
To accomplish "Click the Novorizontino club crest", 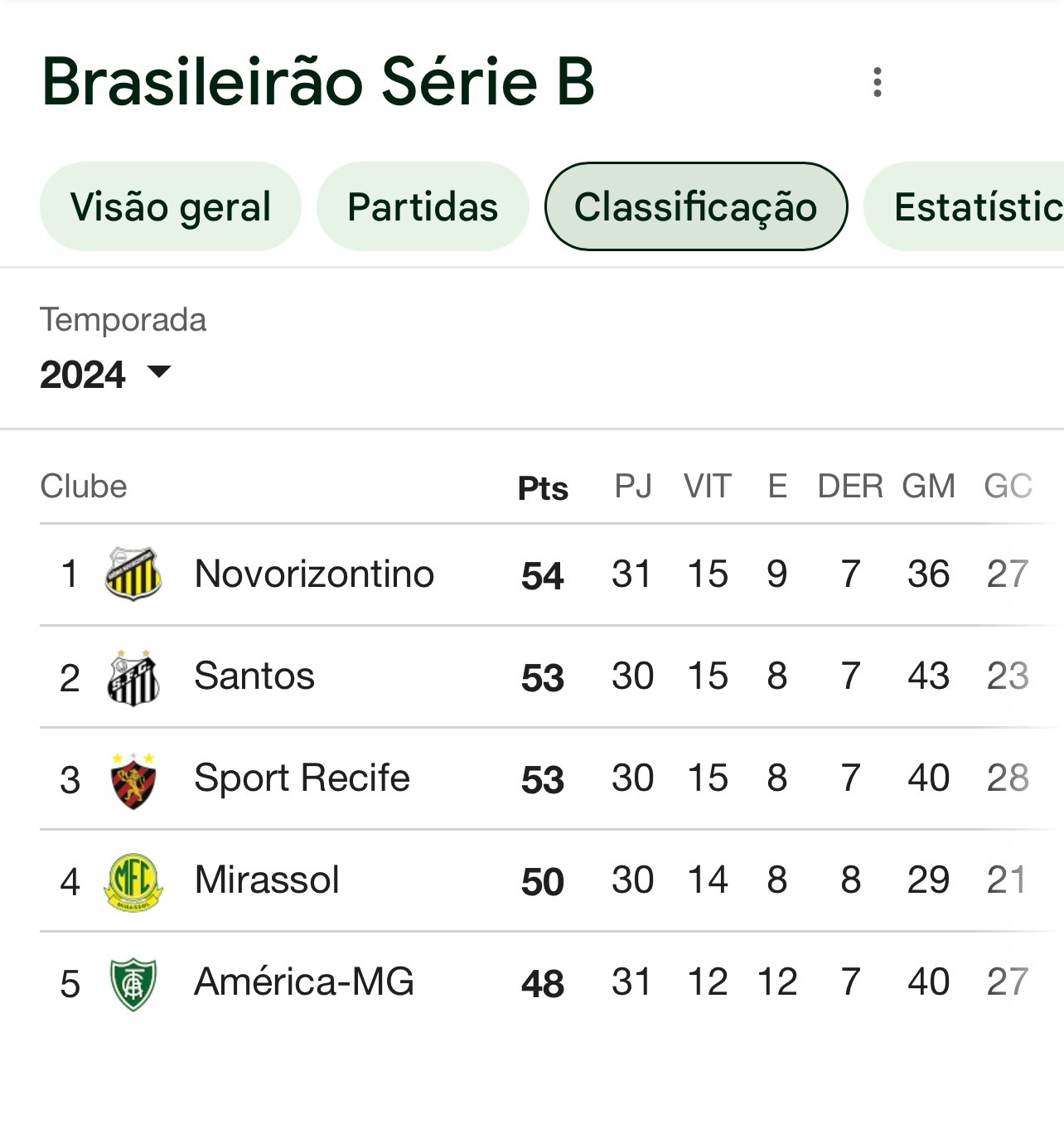I will (133, 574).
